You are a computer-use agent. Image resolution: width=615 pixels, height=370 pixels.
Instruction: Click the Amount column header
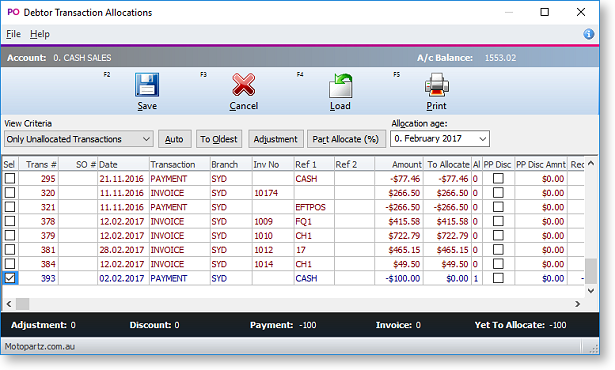coord(399,164)
